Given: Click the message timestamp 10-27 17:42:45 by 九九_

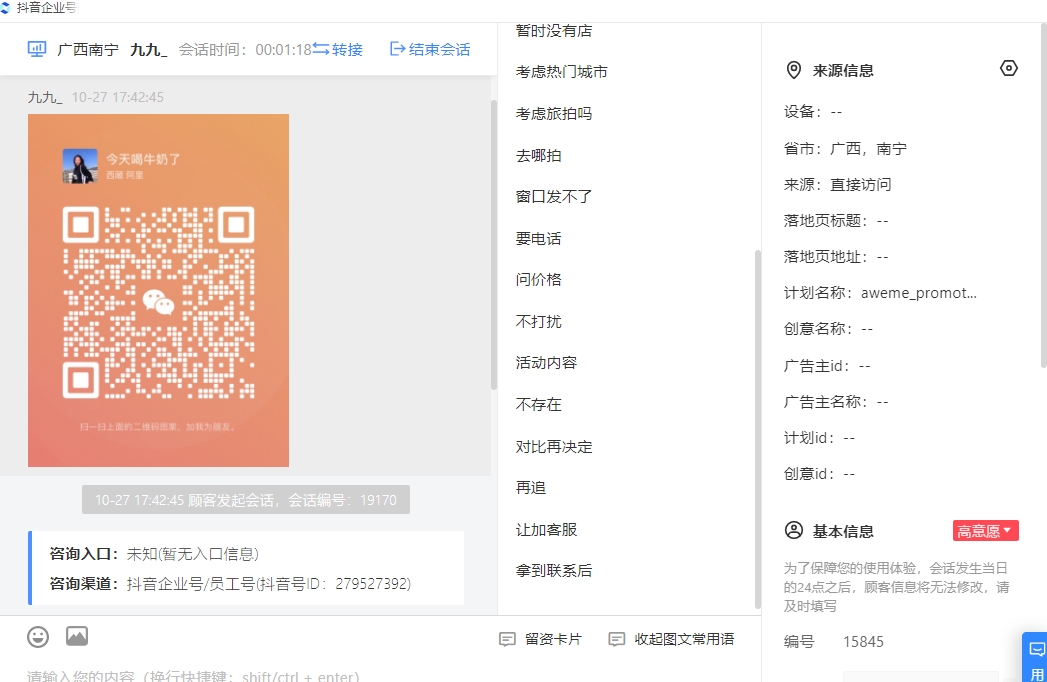Looking at the screenshot, I should 118,98.
